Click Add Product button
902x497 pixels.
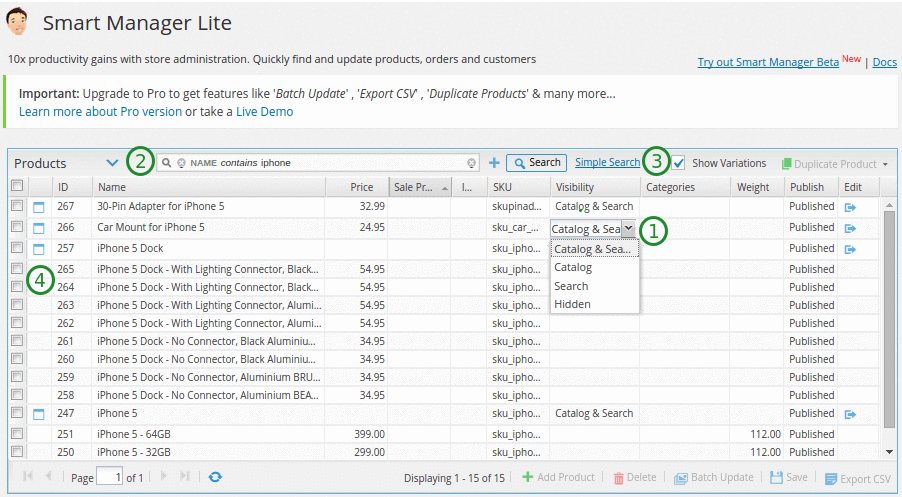559,477
